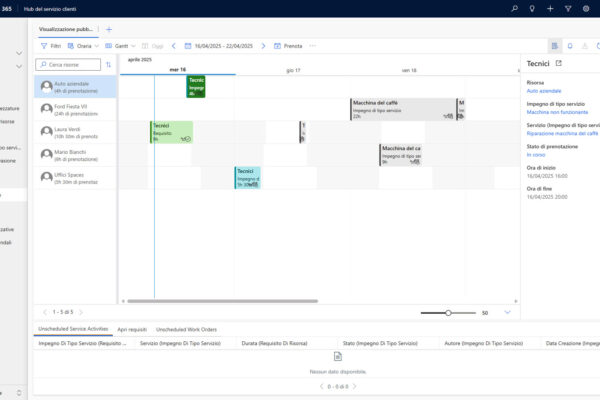Go to previous page in requirements grid
This screenshot has height=400, width=600.
[321, 387]
